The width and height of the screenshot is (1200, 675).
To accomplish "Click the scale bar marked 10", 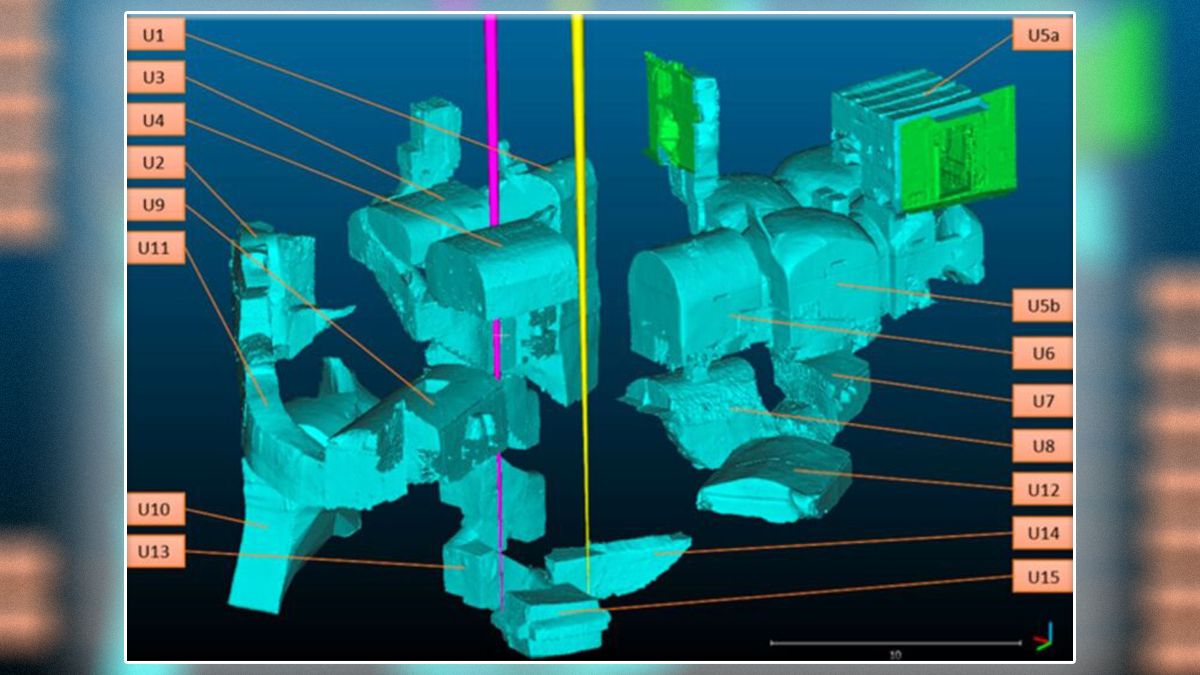I will [894, 645].
